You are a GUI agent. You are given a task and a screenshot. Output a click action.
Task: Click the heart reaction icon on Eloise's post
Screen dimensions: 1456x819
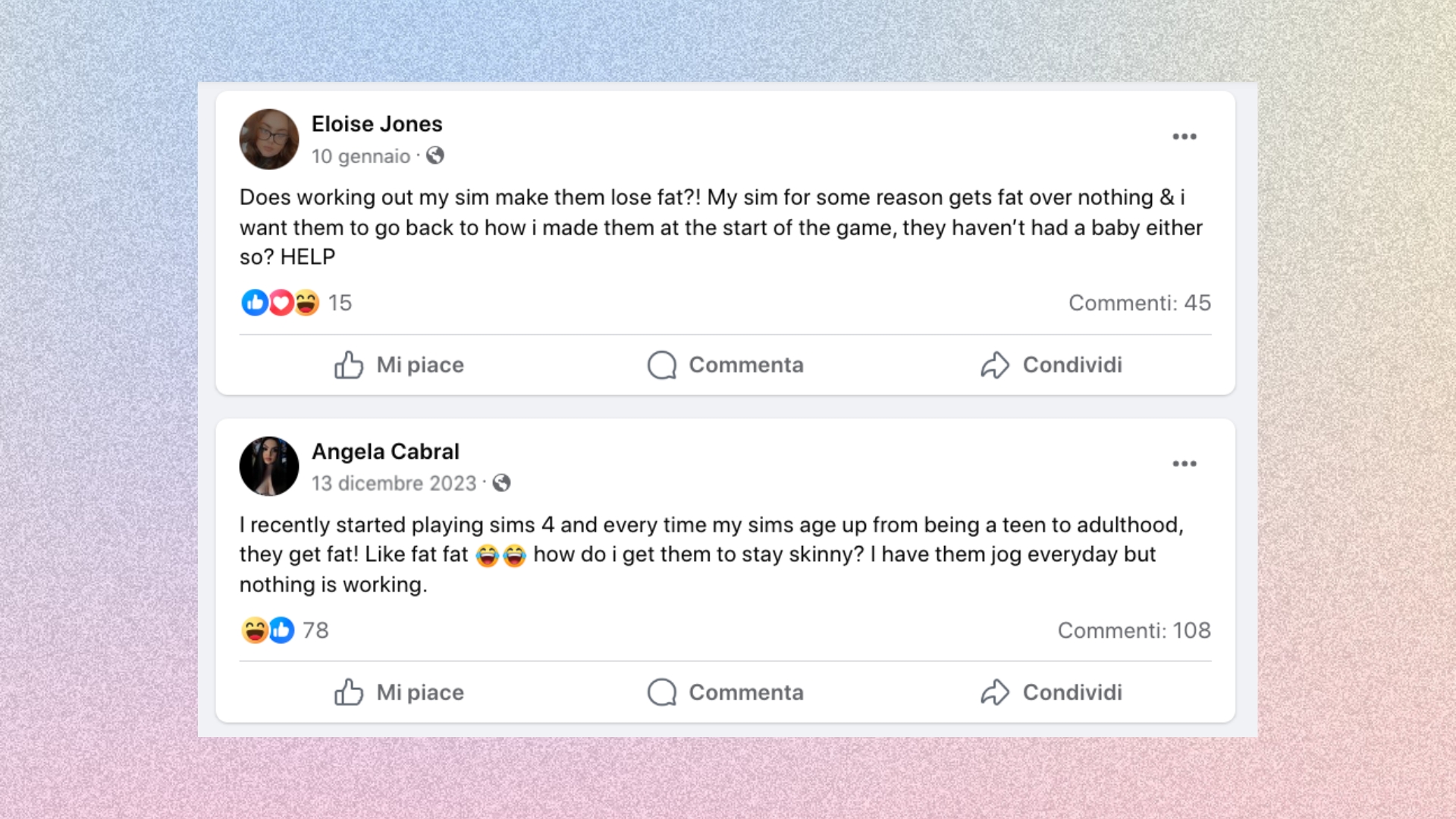tap(281, 303)
